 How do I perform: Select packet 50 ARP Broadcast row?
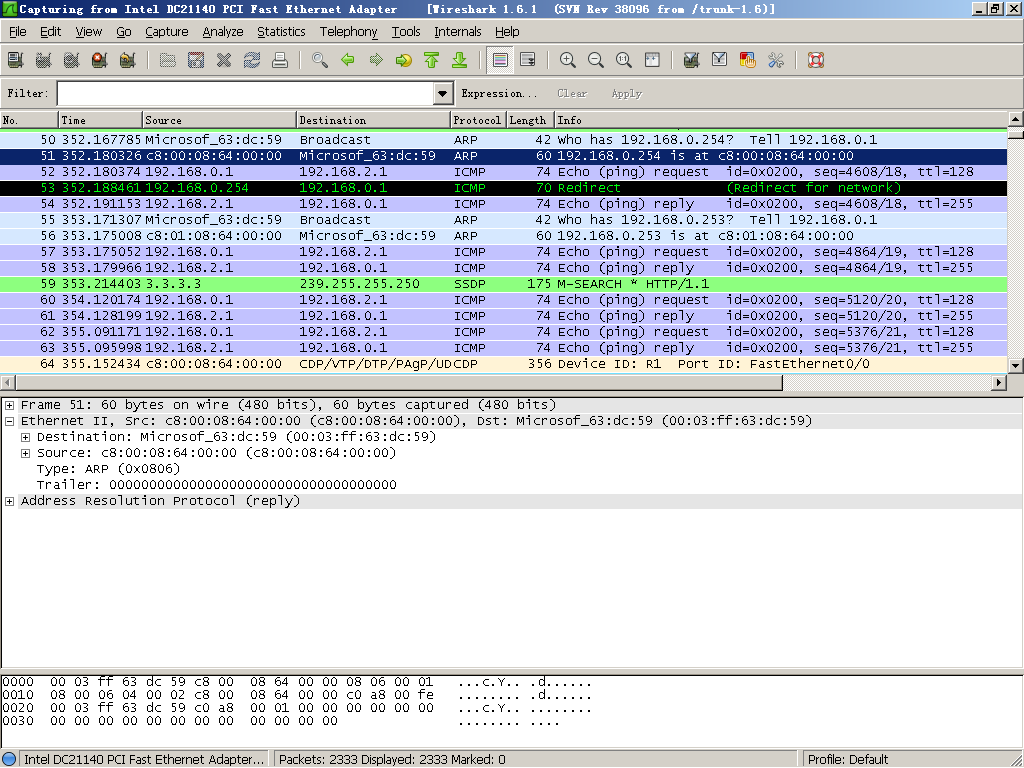[504, 140]
